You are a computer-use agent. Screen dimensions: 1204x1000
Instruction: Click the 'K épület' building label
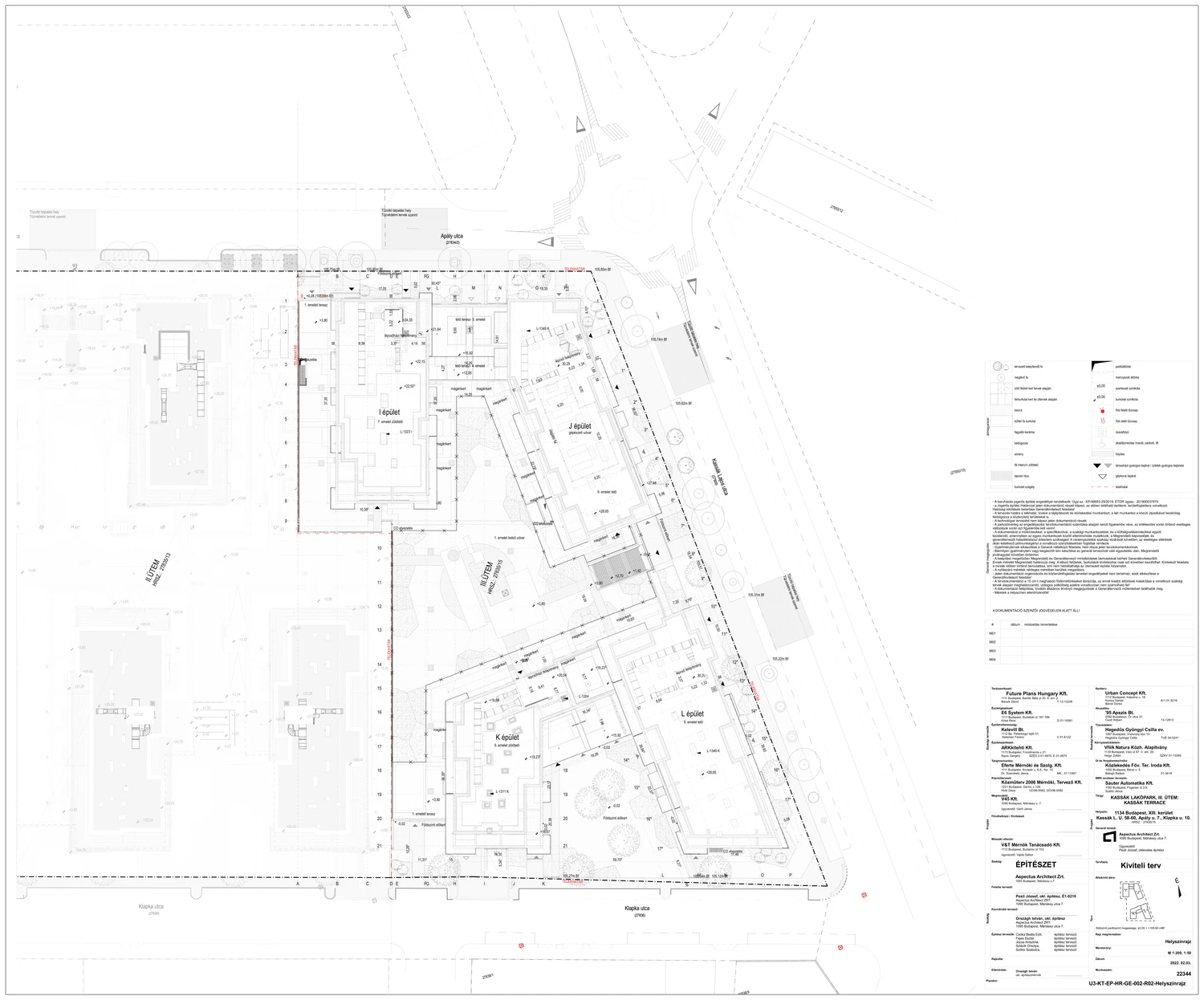pyautogui.click(x=507, y=737)
